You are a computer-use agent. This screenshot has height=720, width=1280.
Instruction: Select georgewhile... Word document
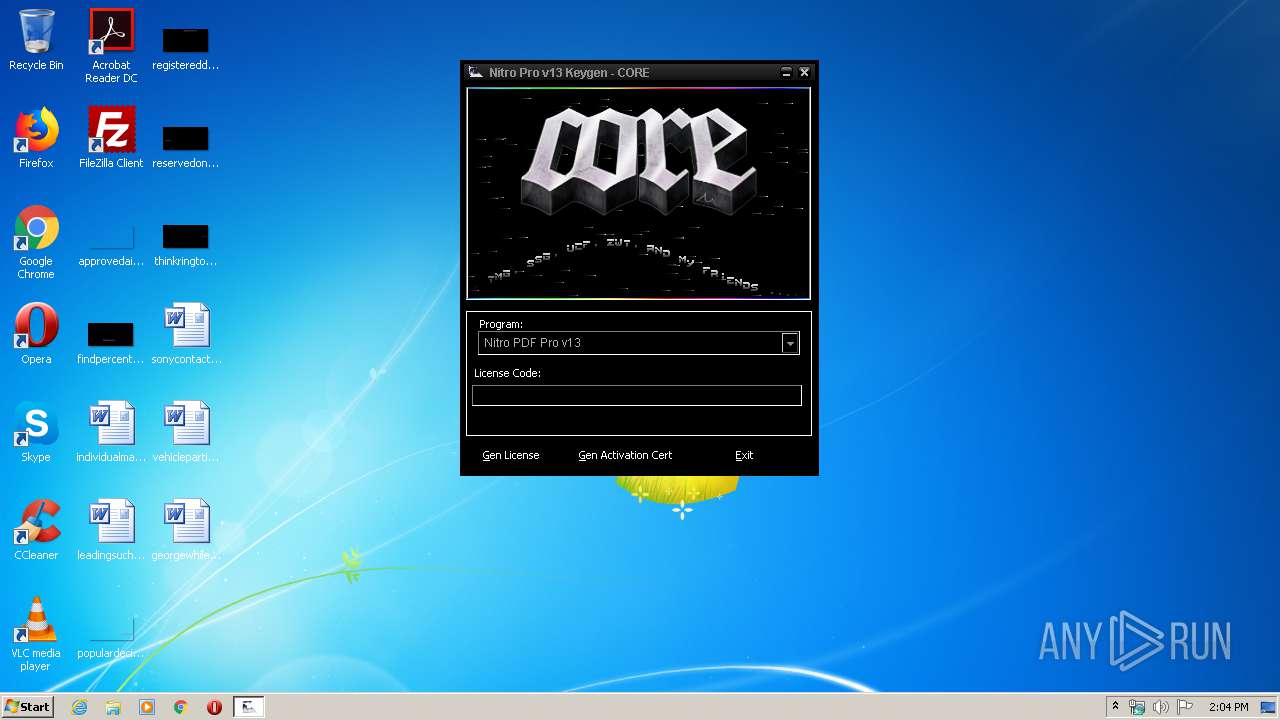click(x=186, y=530)
